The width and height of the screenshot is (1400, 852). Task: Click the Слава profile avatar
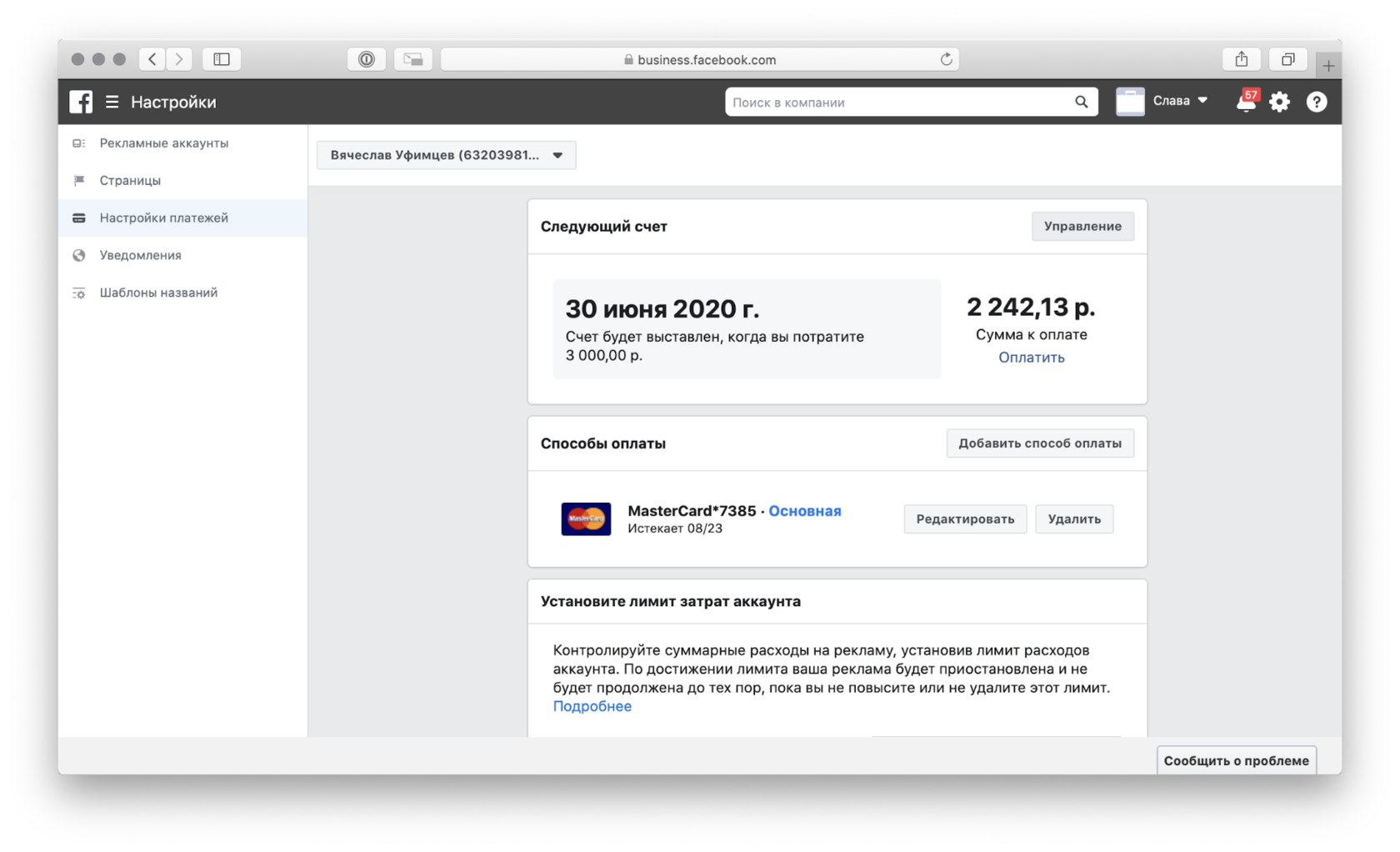[1130, 102]
